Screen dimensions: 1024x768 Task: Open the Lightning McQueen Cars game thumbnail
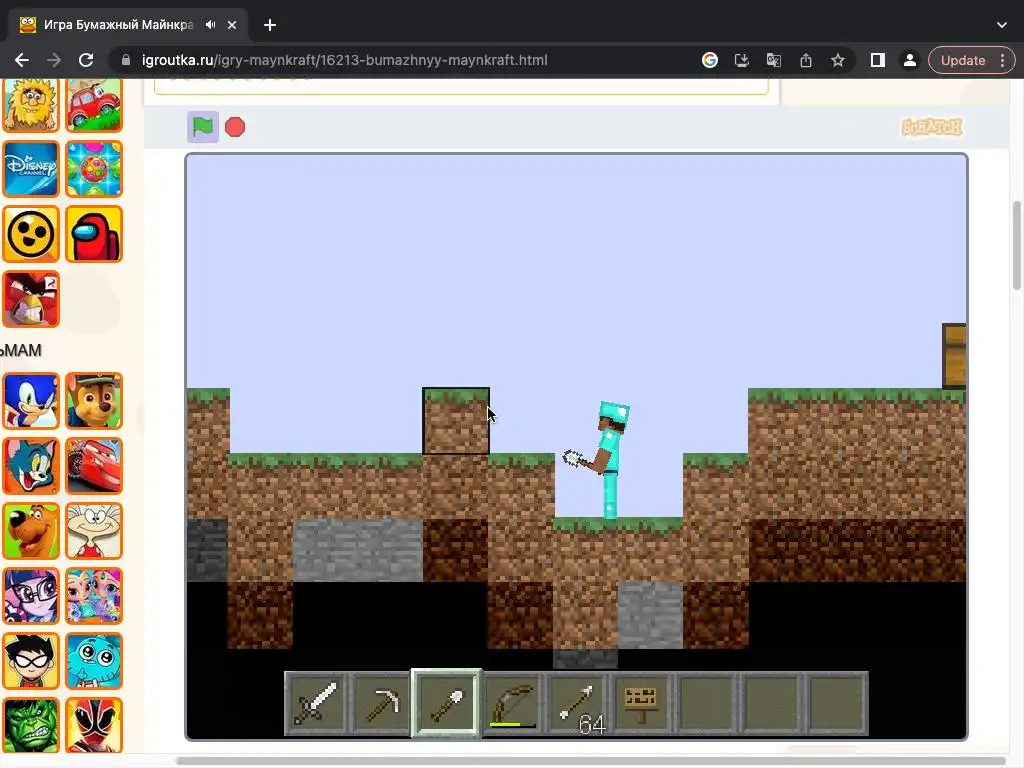point(94,466)
